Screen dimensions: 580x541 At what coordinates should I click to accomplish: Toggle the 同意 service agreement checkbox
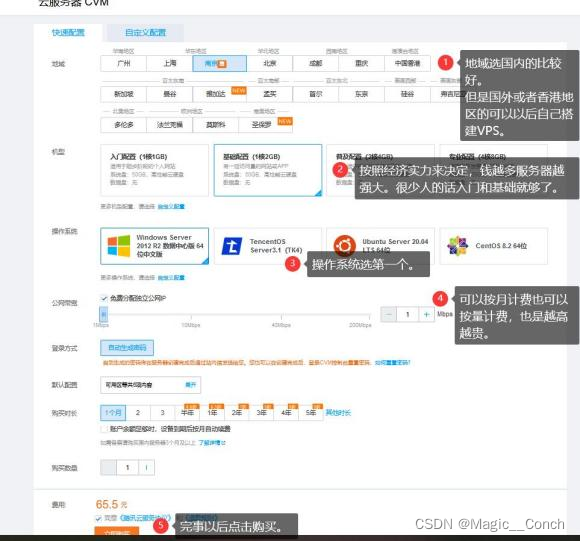click(98, 518)
